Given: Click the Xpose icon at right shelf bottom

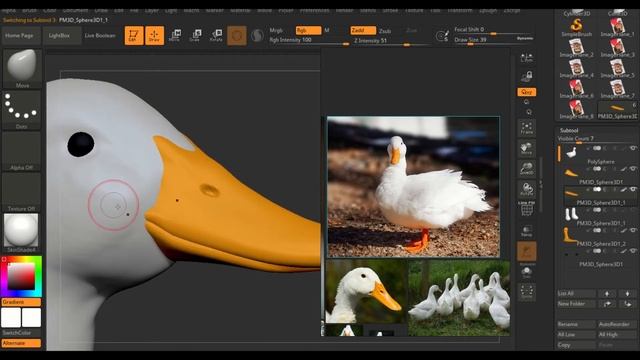Looking at the screenshot, I should tap(527, 292).
